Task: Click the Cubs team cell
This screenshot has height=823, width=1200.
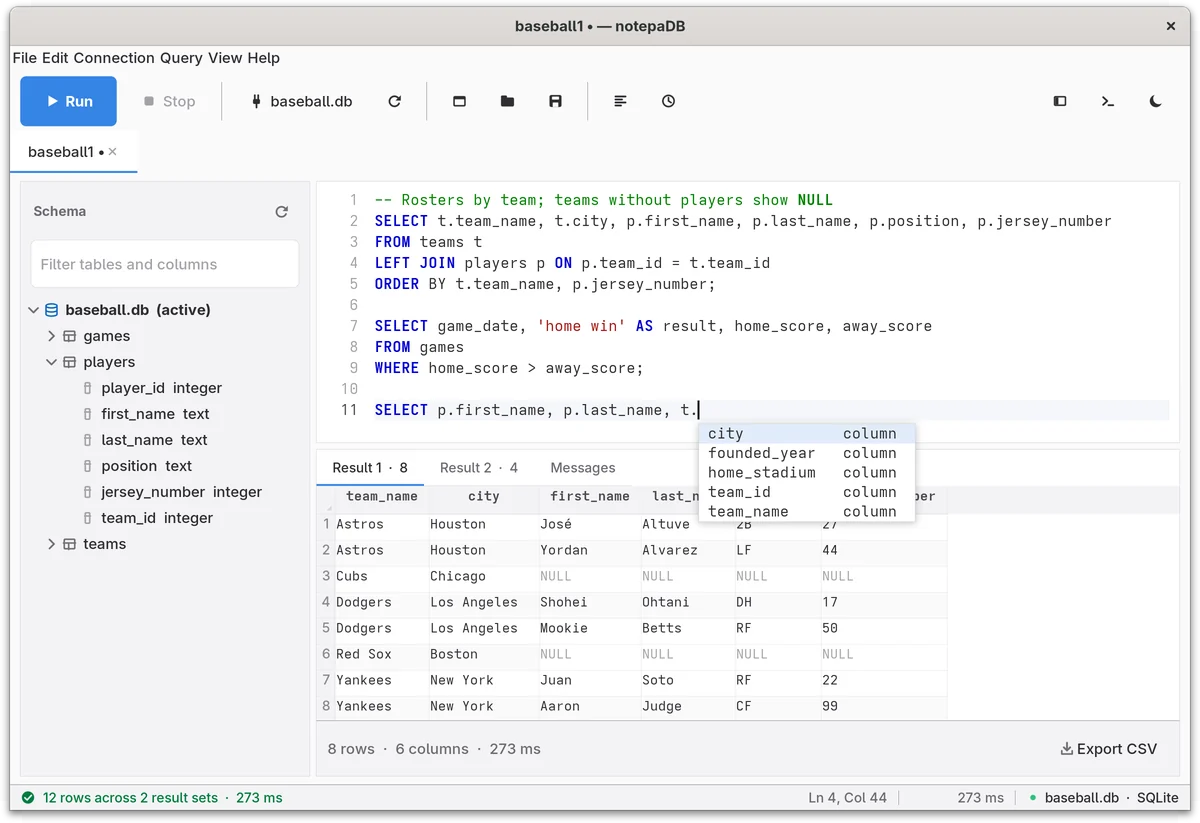Action: tap(380, 576)
